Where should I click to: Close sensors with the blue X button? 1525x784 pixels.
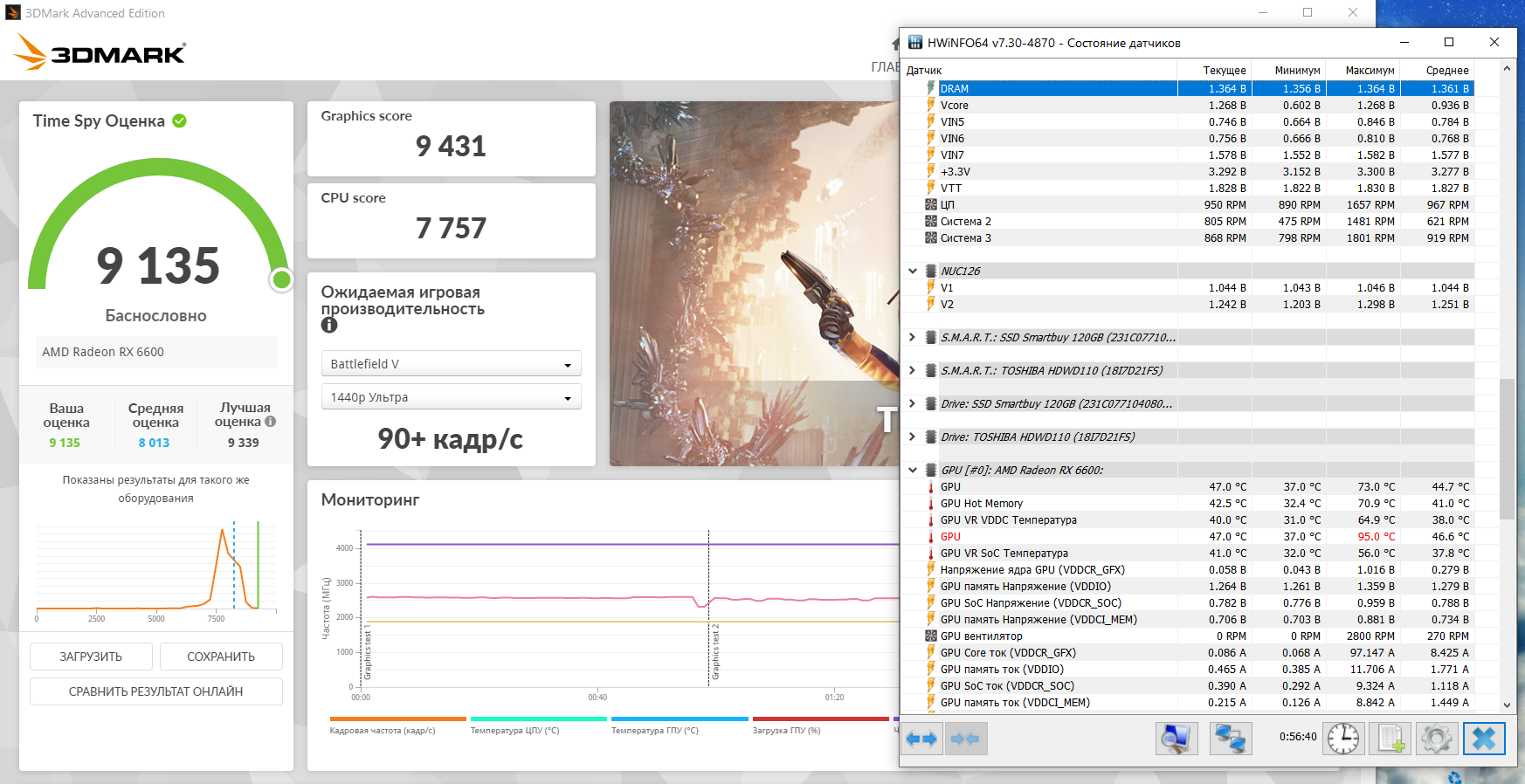pyautogui.click(x=1484, y=739)
